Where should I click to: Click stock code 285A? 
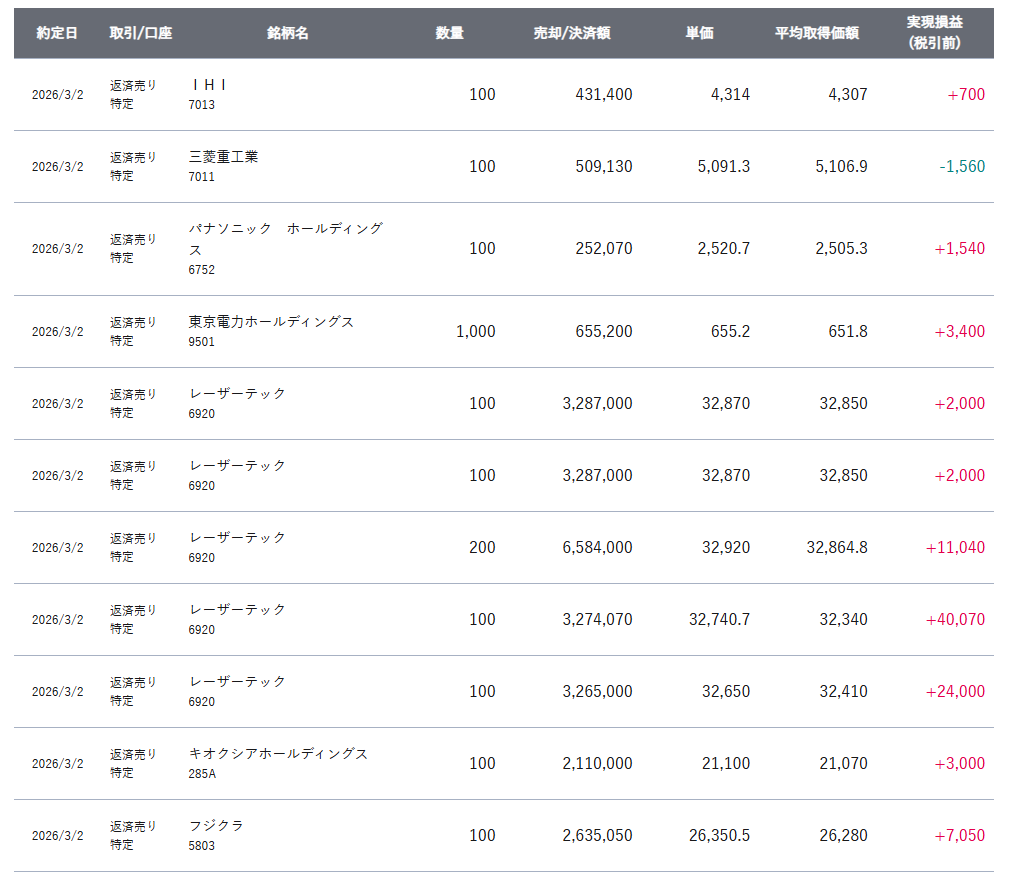point(201,773)
